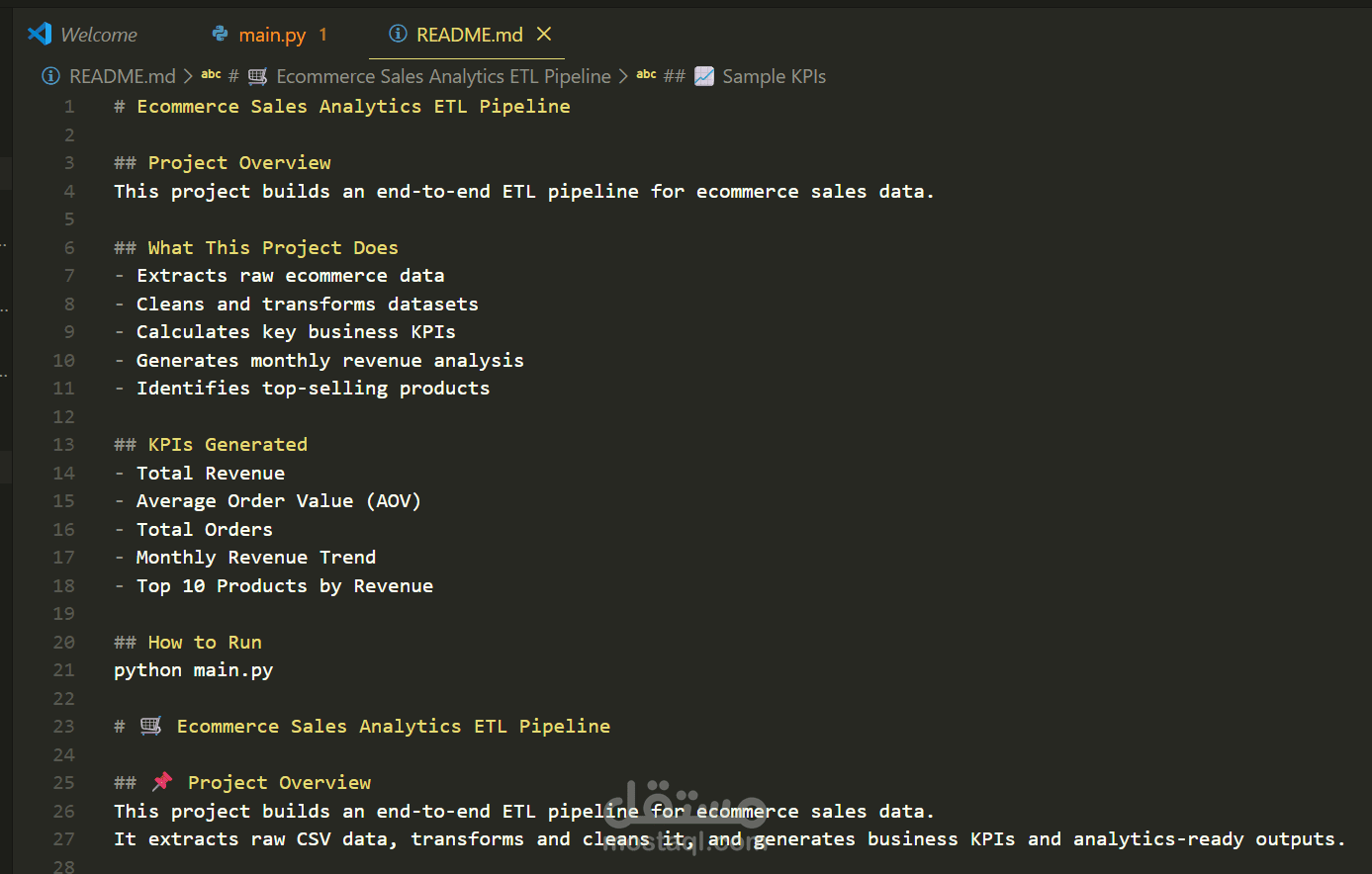Screen dimensions: 1372x874
Task: Click the breadcrumb chevron right after README.md
Action: (188, 76)
